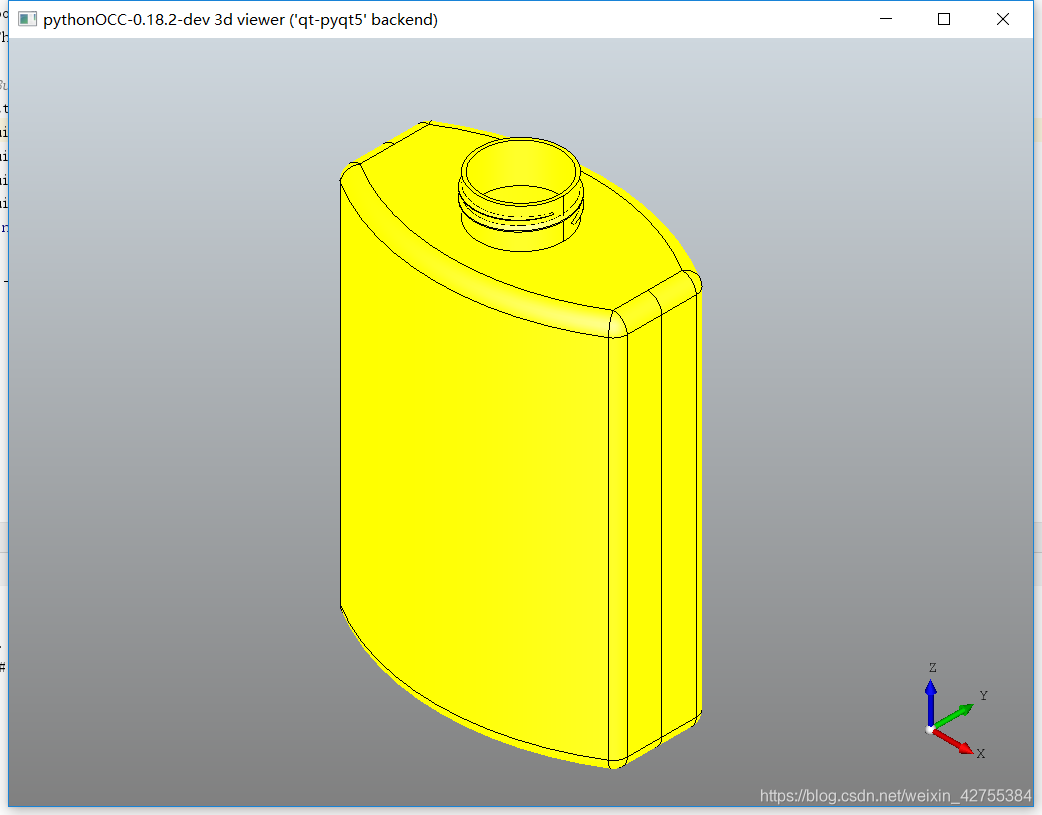Maximize the 3d viewer window
The image size is (1042, 815).
coord(943,20)
